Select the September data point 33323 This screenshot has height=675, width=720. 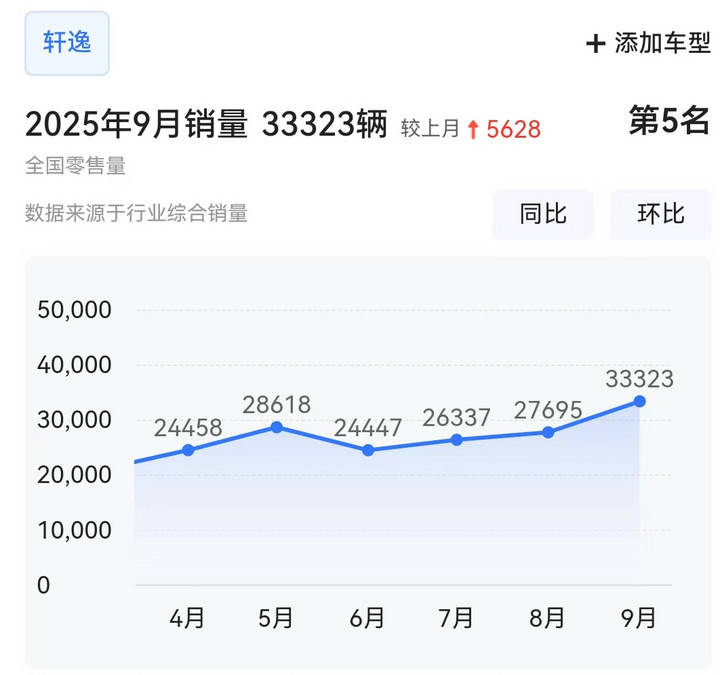(x=640, y=402)
